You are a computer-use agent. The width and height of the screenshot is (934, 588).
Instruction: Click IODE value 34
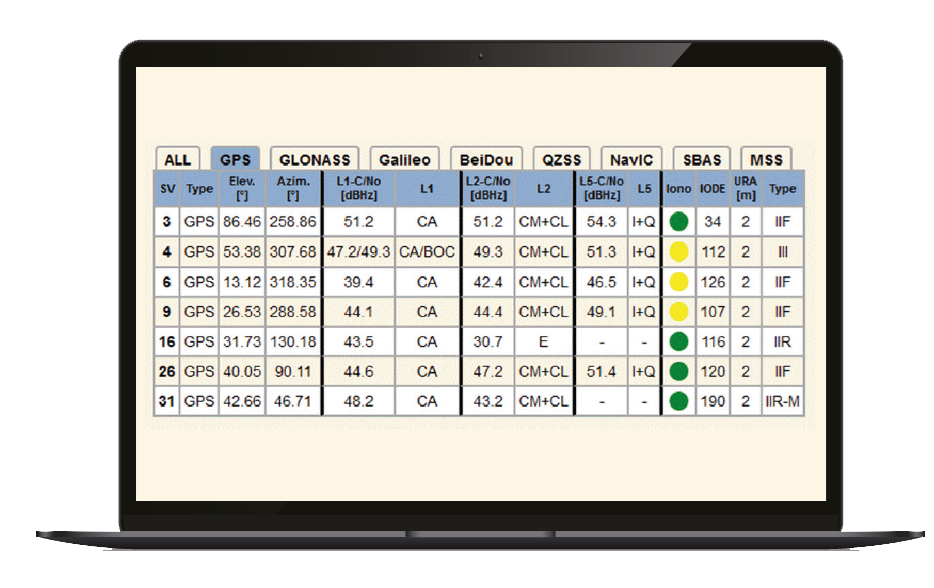pos(712,222)
